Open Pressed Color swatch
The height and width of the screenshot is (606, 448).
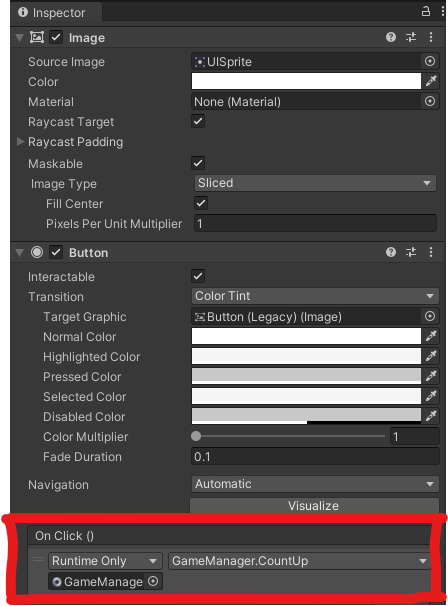[306, 376]
